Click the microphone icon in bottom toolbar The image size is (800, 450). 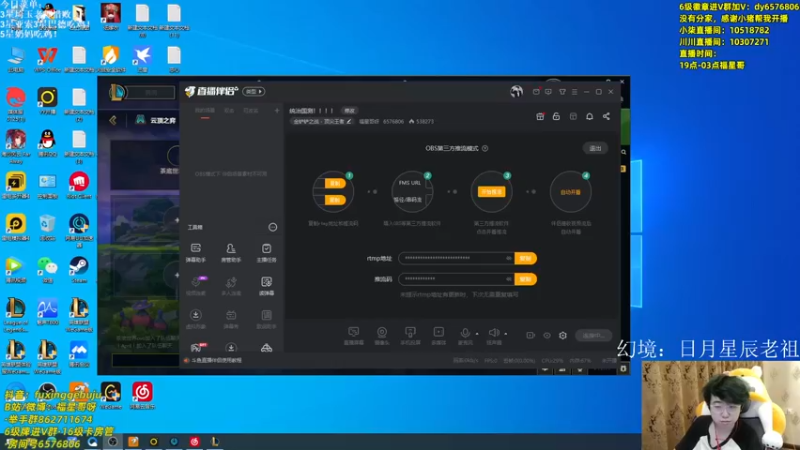coord(465,333)
